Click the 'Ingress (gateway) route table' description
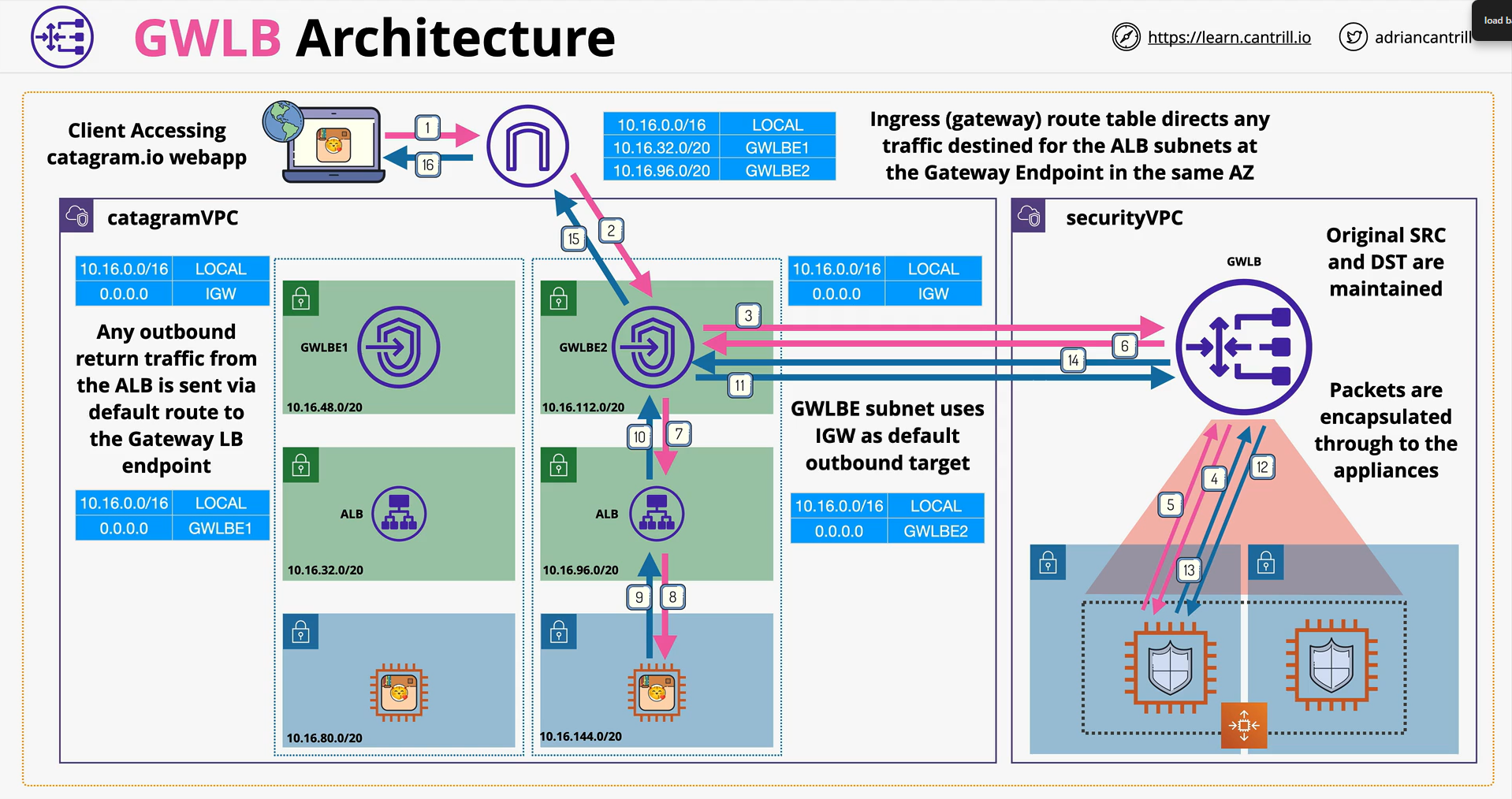The width and height of the screenshot is (1512, 799). [x=1070, y=146]
